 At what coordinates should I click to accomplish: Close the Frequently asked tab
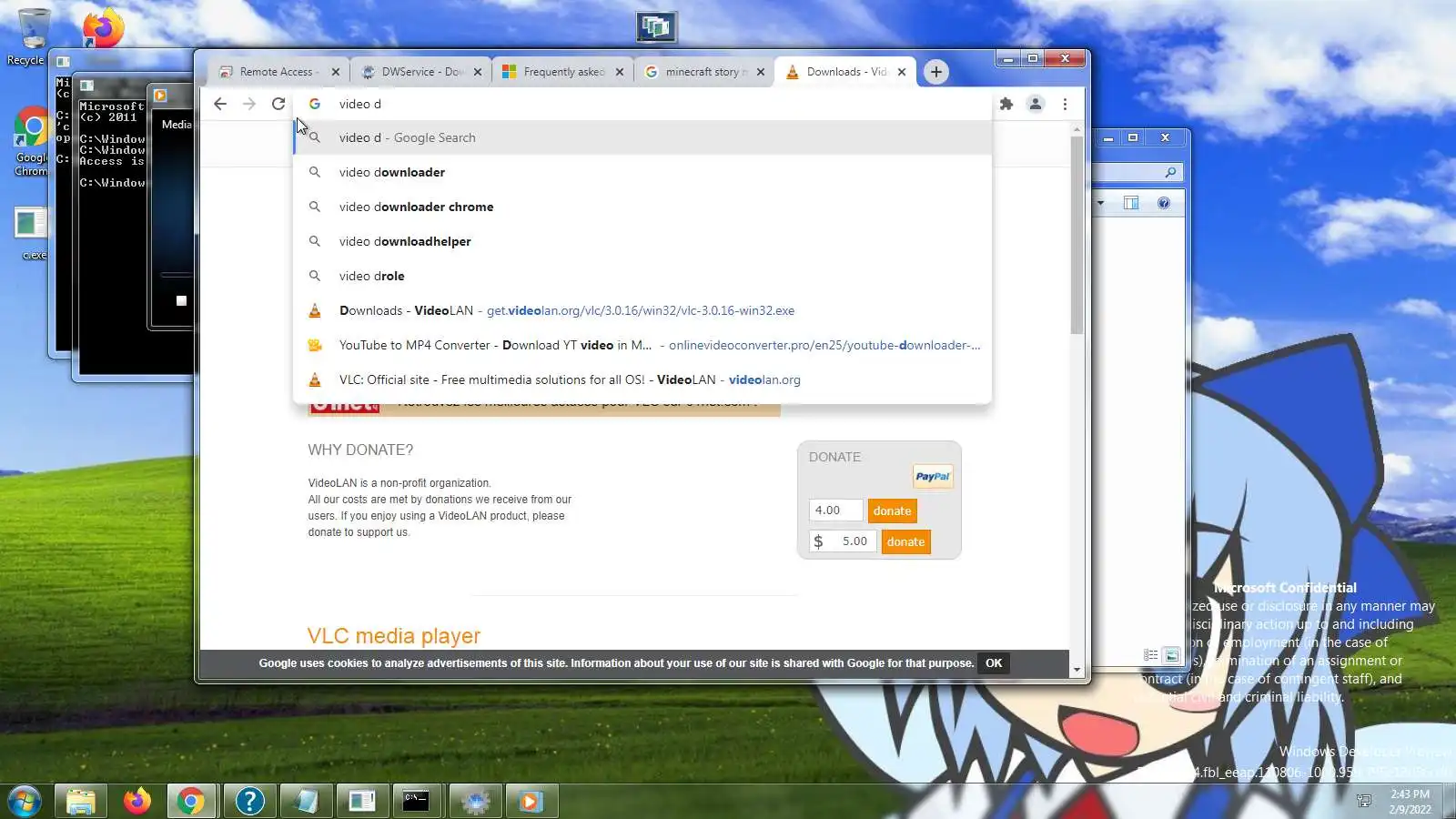pos(620,72)
